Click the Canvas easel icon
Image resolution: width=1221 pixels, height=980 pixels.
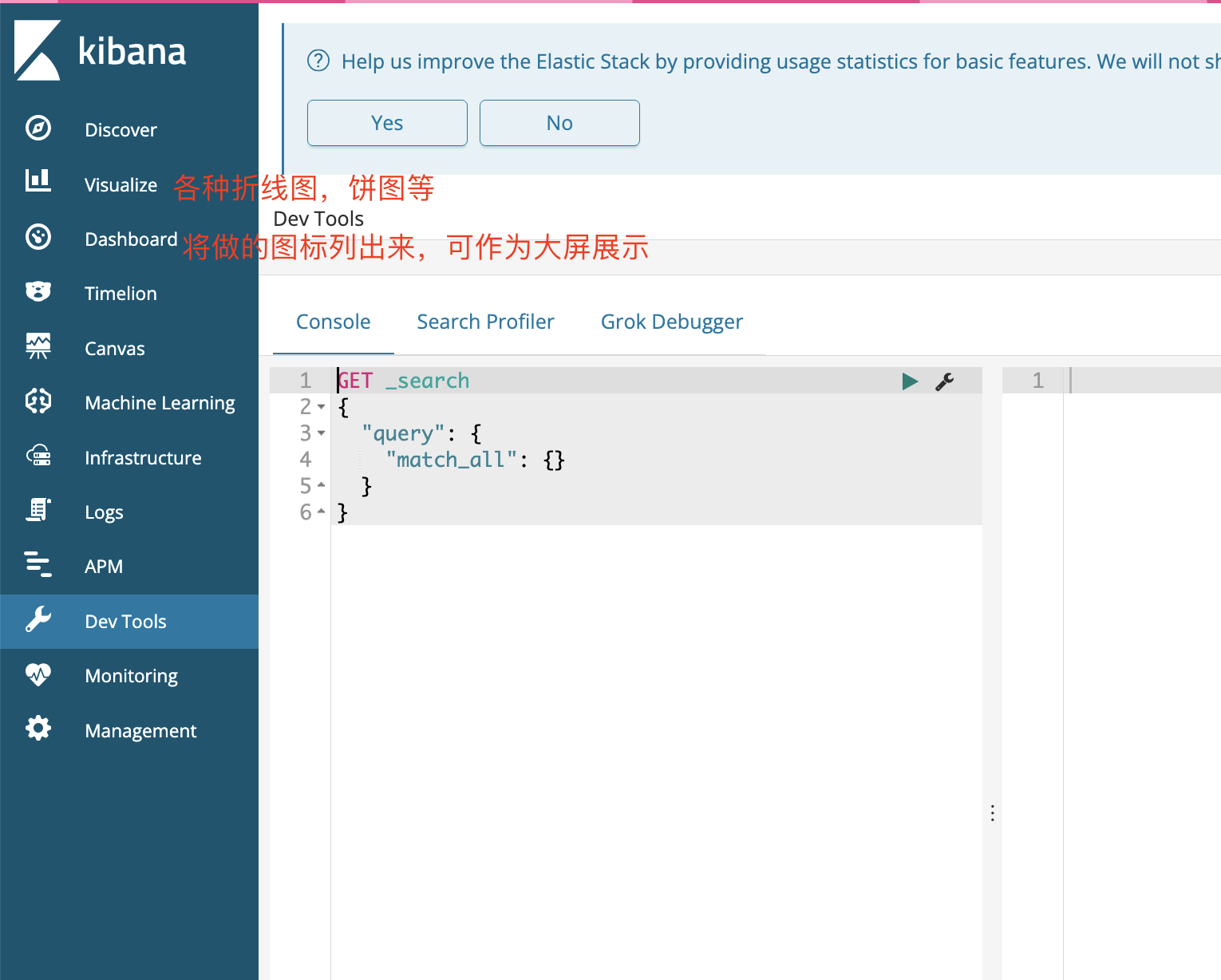[x=38, y=346]
